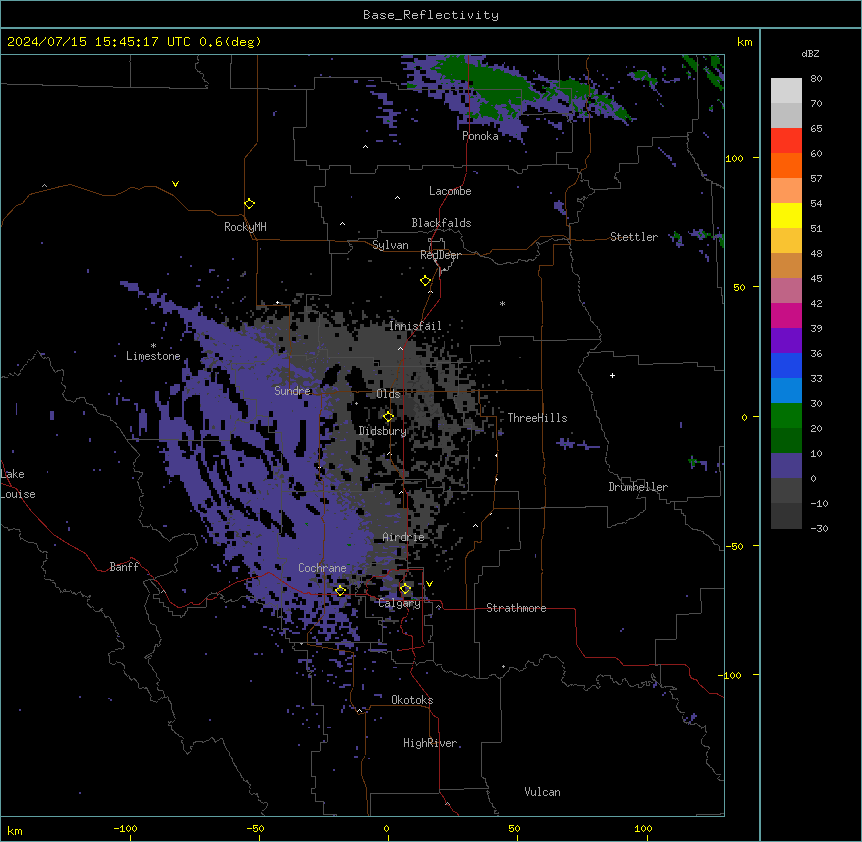Screen dimensions: 862x842
Task: Select the yellow diamond marker above Didsbury
Action: (388, 417)
